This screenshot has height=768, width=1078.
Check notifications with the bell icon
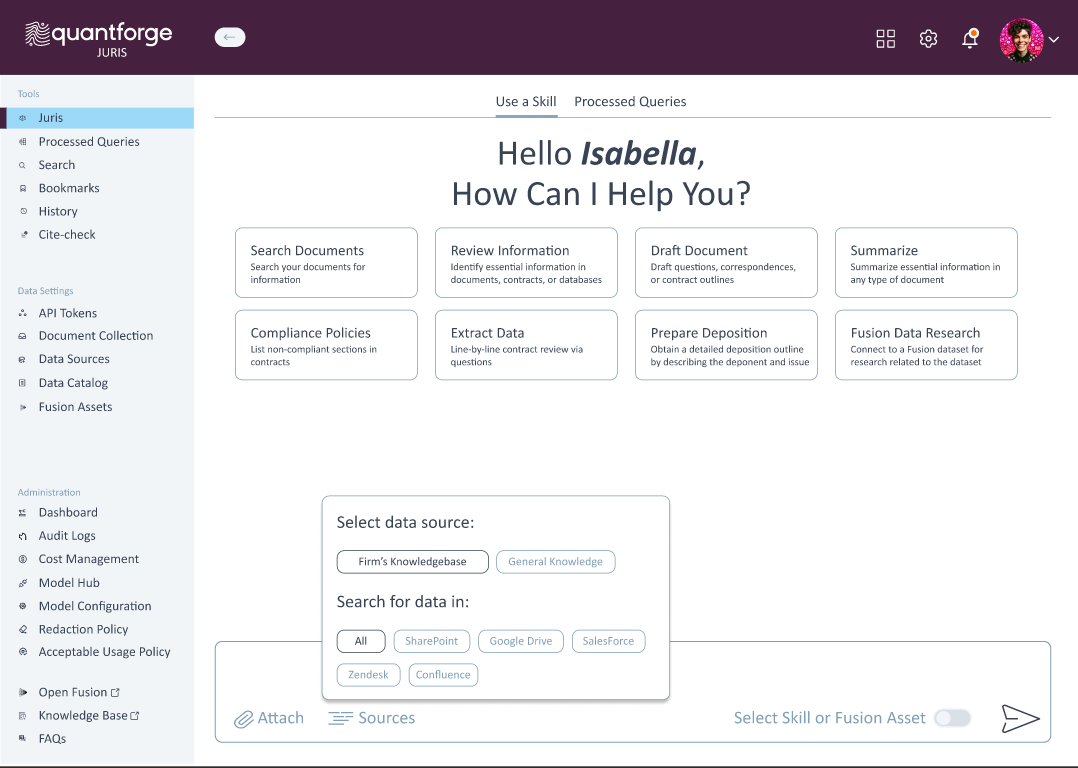pyautogui.click(x=969, y=39)
